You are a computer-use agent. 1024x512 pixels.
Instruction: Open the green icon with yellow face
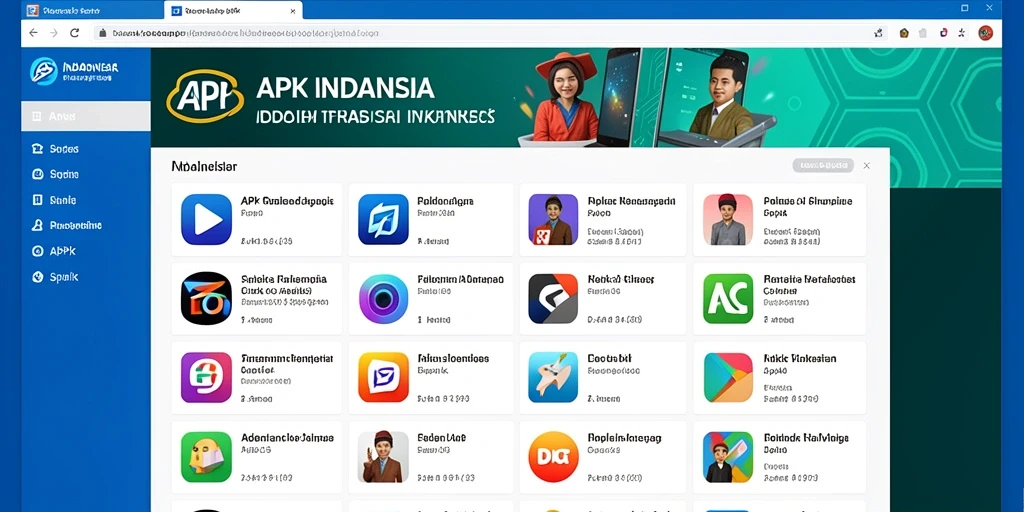(206, 456)
